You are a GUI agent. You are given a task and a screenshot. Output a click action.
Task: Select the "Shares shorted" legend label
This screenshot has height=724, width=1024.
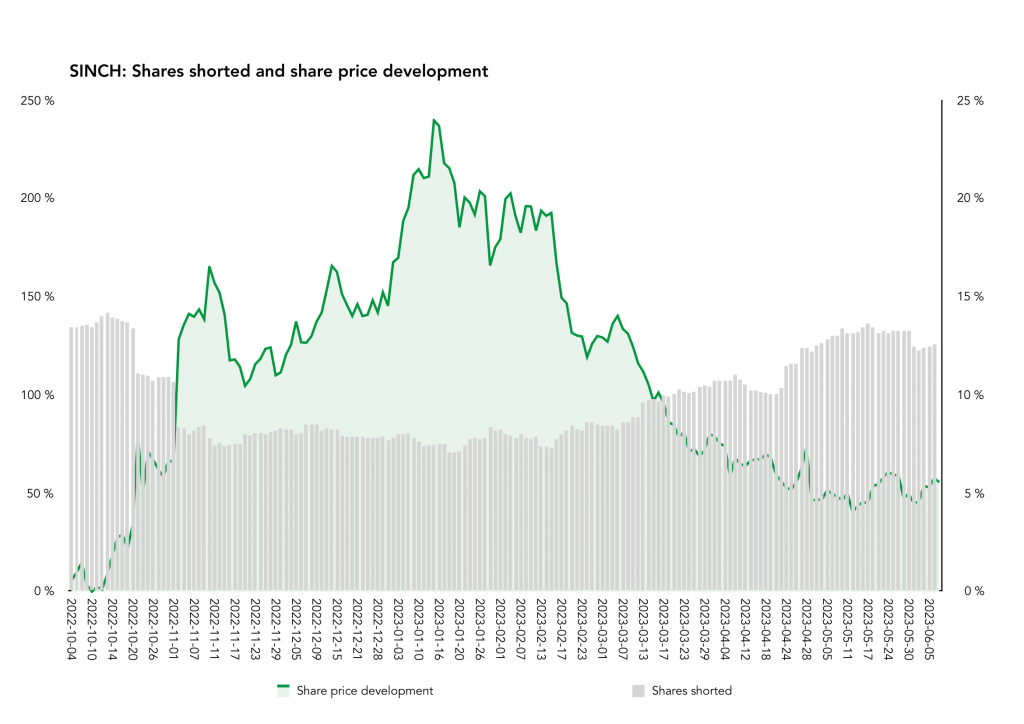pos(692,691)
